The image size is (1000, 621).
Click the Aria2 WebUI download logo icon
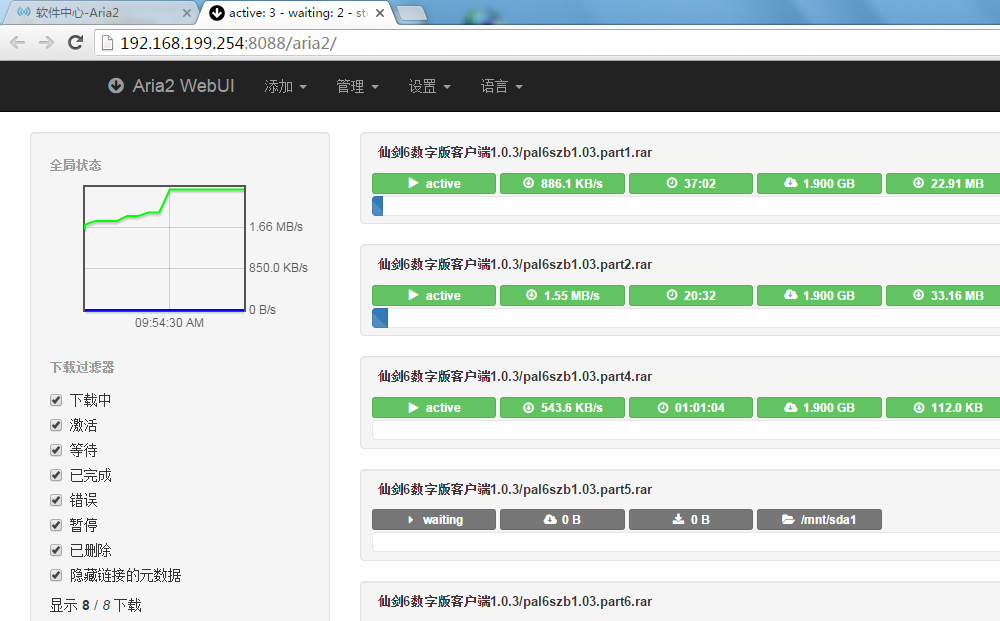click(x=116, y=86)
